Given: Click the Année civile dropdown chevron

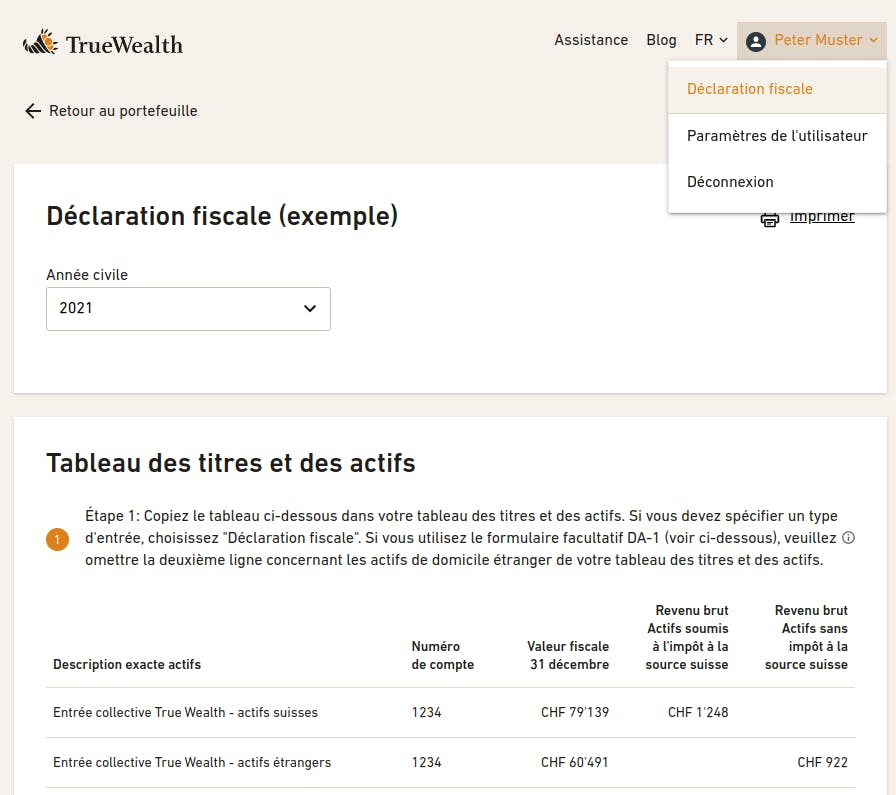Looking at the screenshot, I should coord(310,309).
